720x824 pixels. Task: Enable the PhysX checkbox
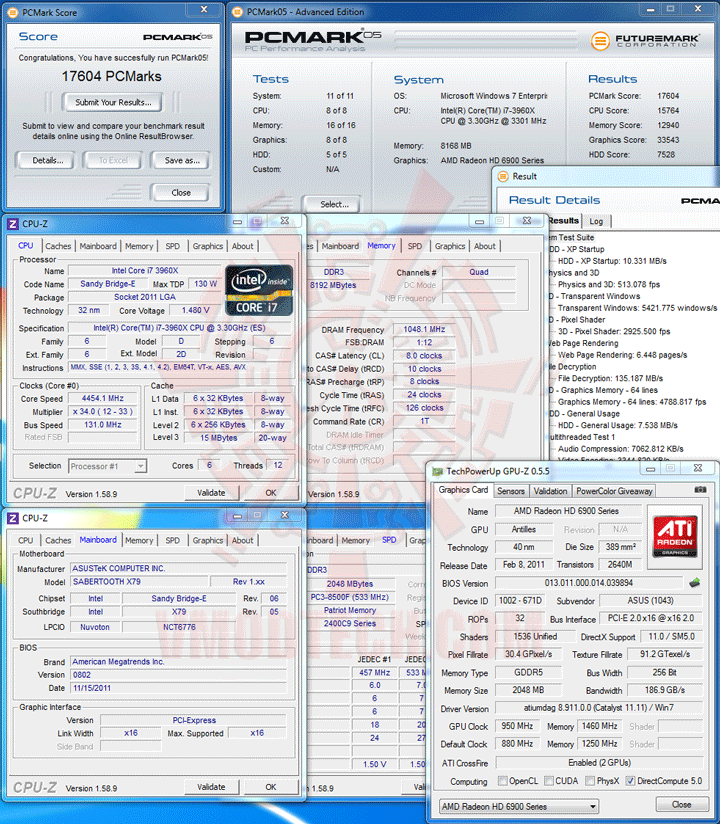pyautogui.click(x=590, y=781)
